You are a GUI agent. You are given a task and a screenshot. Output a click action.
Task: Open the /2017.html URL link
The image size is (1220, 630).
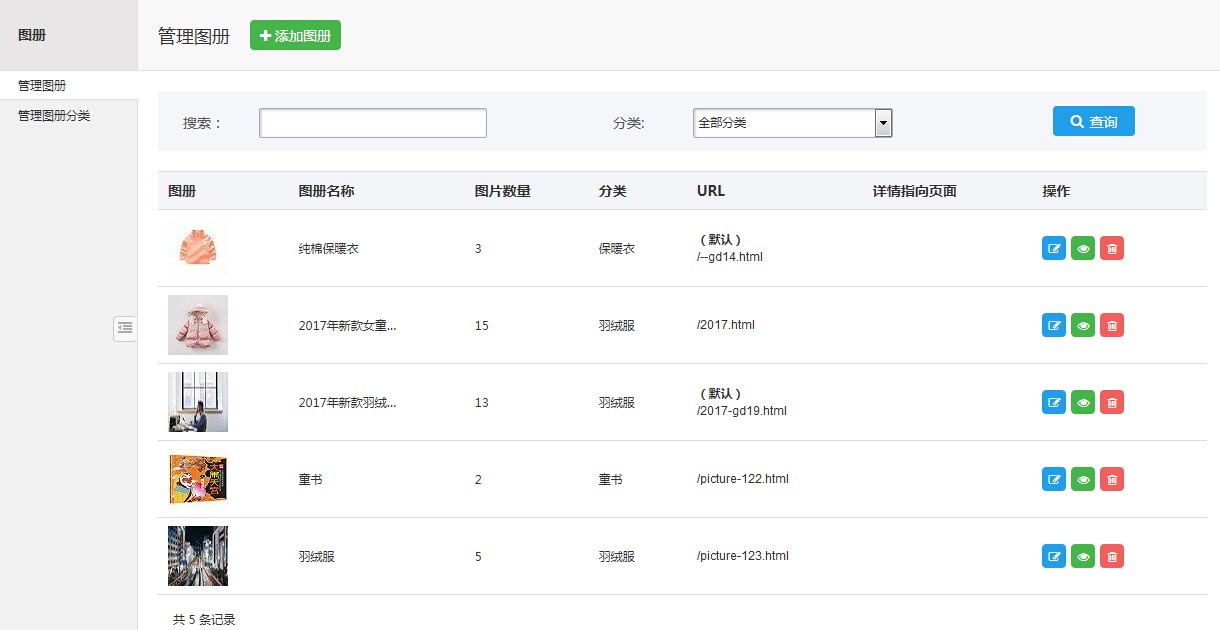(x=727, y=324)
